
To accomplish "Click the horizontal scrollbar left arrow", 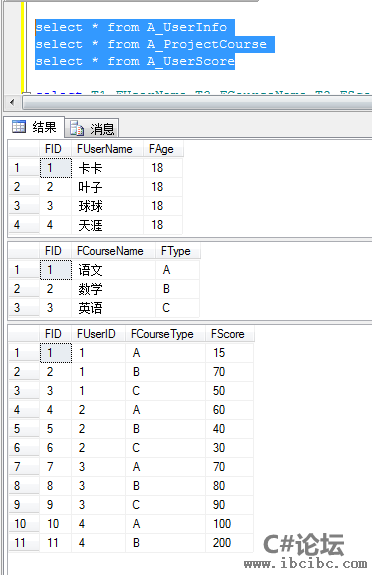I will pos(12,102).
